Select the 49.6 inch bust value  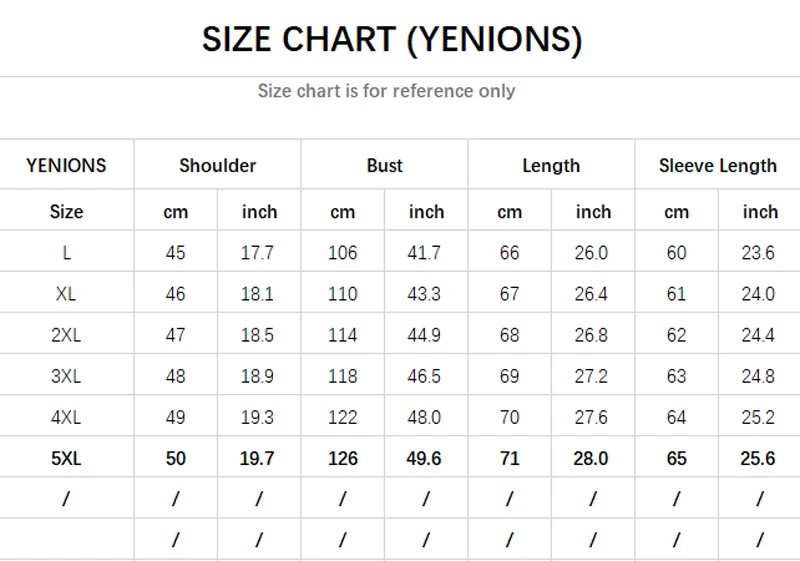click(425, 458)
